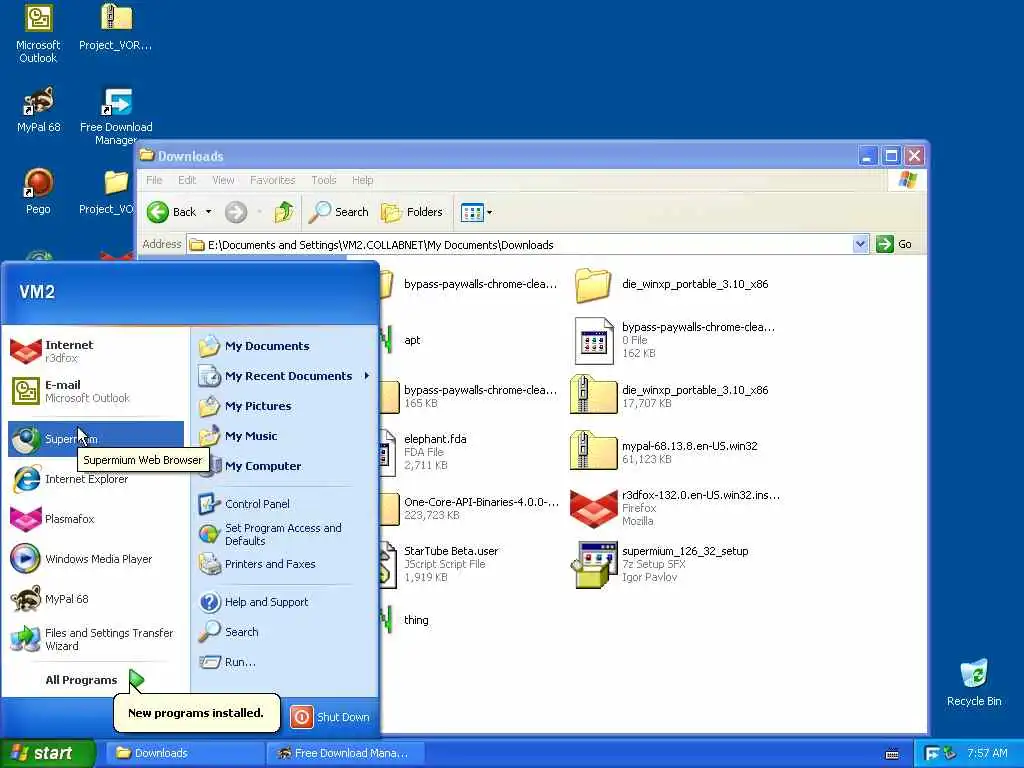Click the Windows start button
Viewport: 1024px width, 768px height.
(47, 753)
